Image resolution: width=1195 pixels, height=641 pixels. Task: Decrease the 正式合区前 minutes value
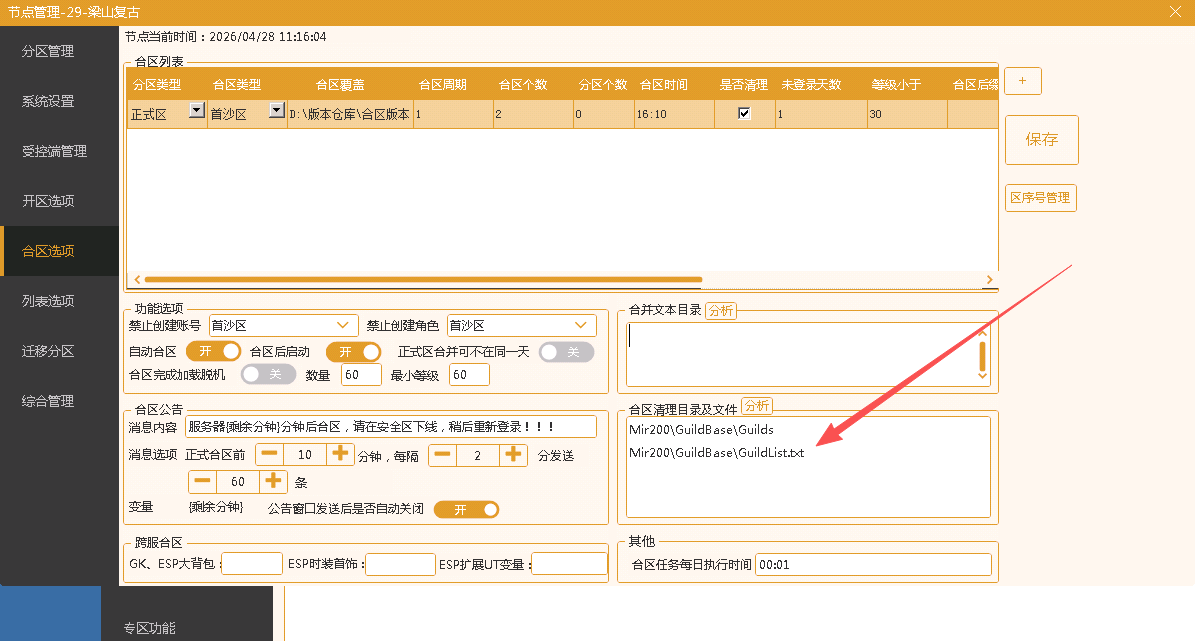coord(269,454)
